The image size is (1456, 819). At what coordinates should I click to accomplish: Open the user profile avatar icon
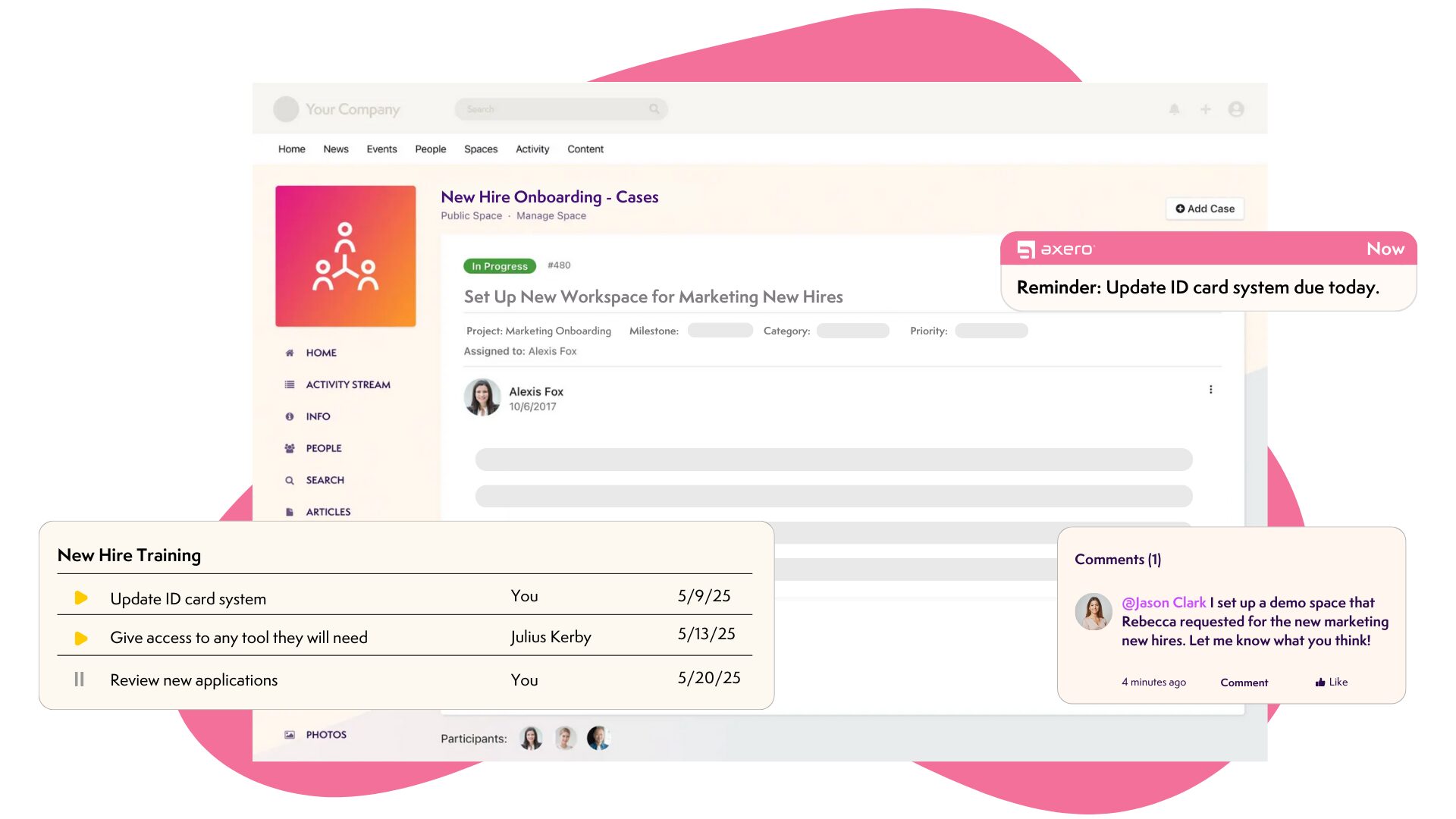tap(1236, 109)
